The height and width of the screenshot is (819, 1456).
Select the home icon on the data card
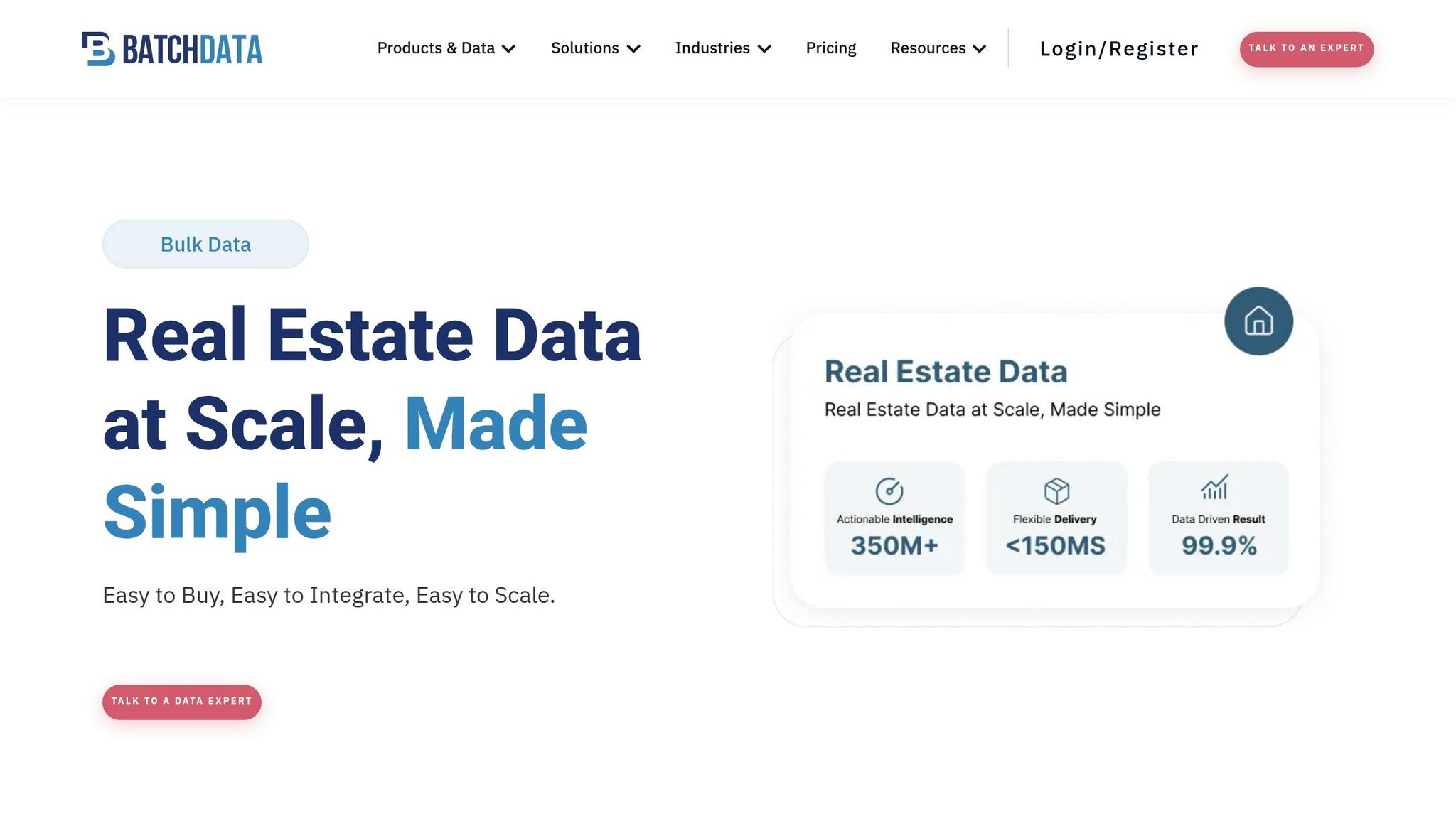click(x=1257, y=320)
